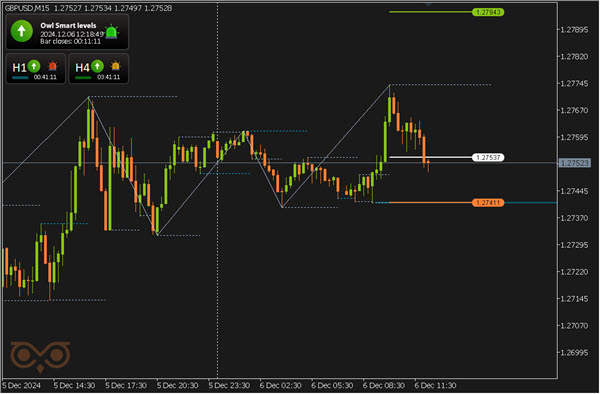
Task: Click the 6 Dec 05:30 time axis label
Action: (332, 385)
